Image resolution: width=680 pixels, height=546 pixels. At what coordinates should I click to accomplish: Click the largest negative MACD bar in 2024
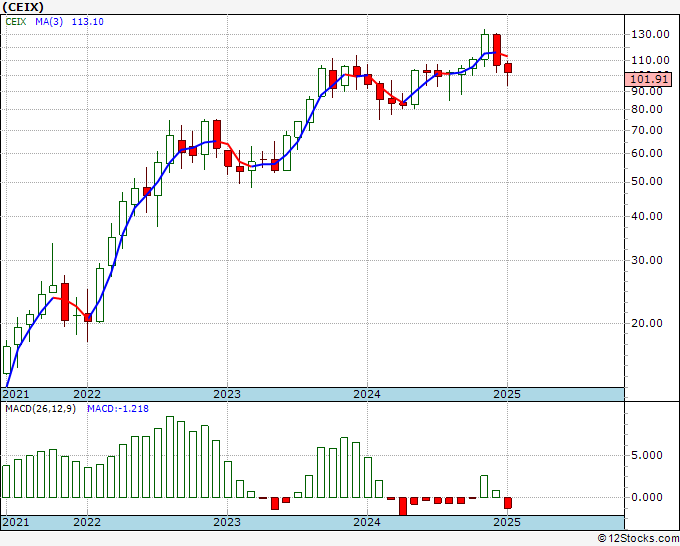[403, 506]
